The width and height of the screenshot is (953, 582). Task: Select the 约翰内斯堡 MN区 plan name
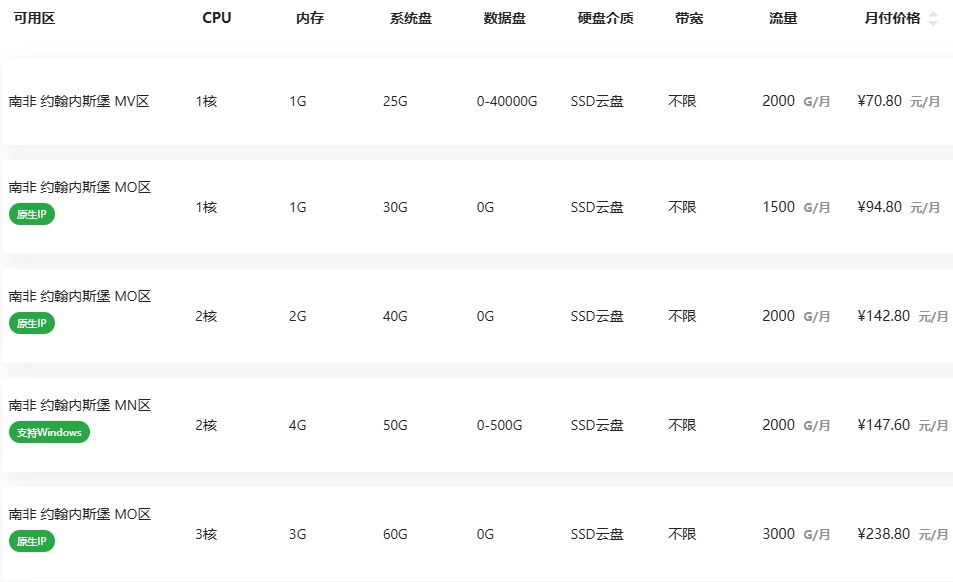click(80, 405)
